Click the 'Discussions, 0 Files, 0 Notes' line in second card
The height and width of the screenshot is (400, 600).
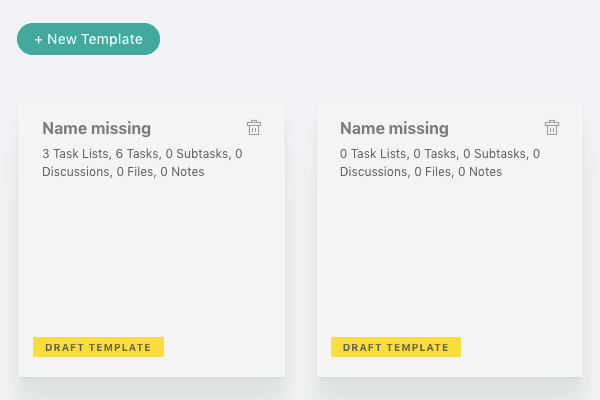421,172
